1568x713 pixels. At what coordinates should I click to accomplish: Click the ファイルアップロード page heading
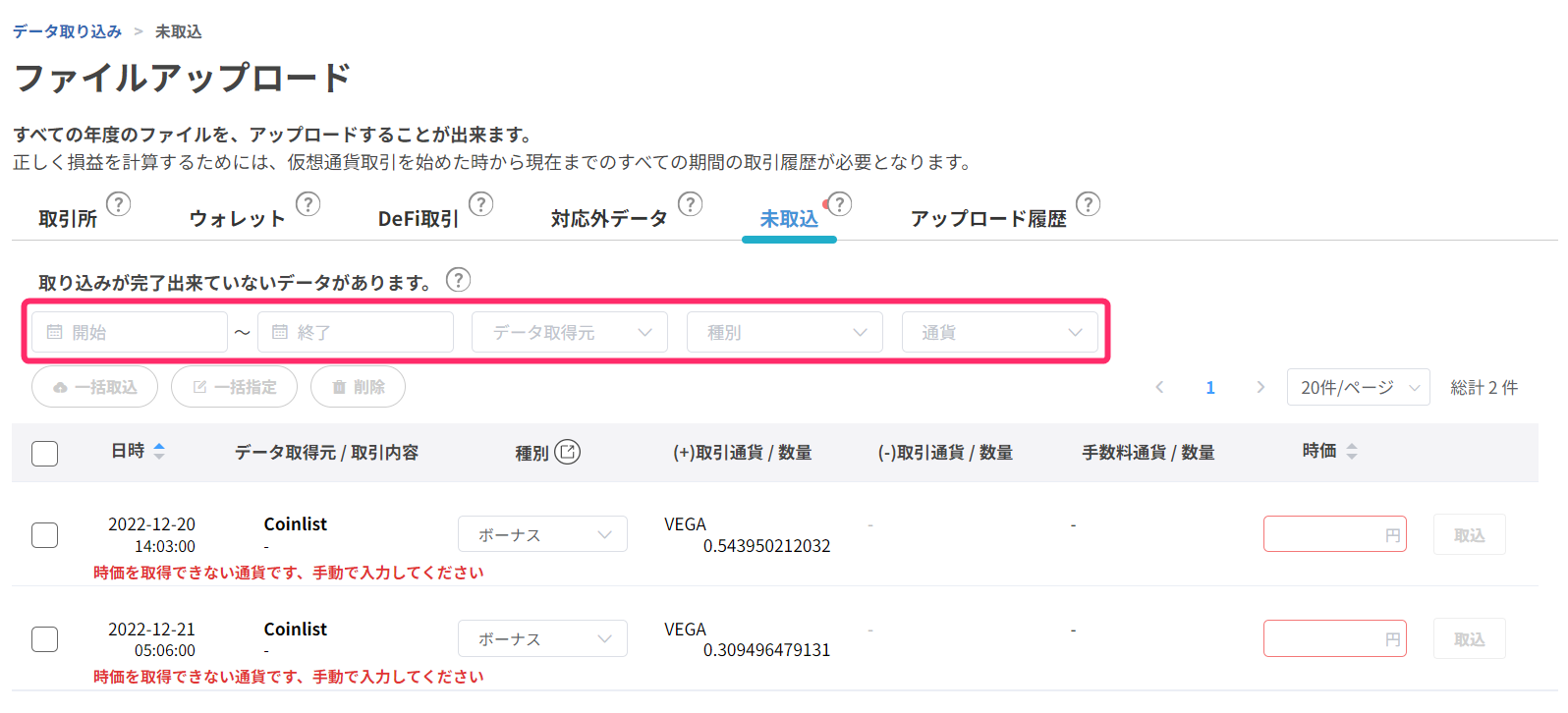[x=183, y=78]
